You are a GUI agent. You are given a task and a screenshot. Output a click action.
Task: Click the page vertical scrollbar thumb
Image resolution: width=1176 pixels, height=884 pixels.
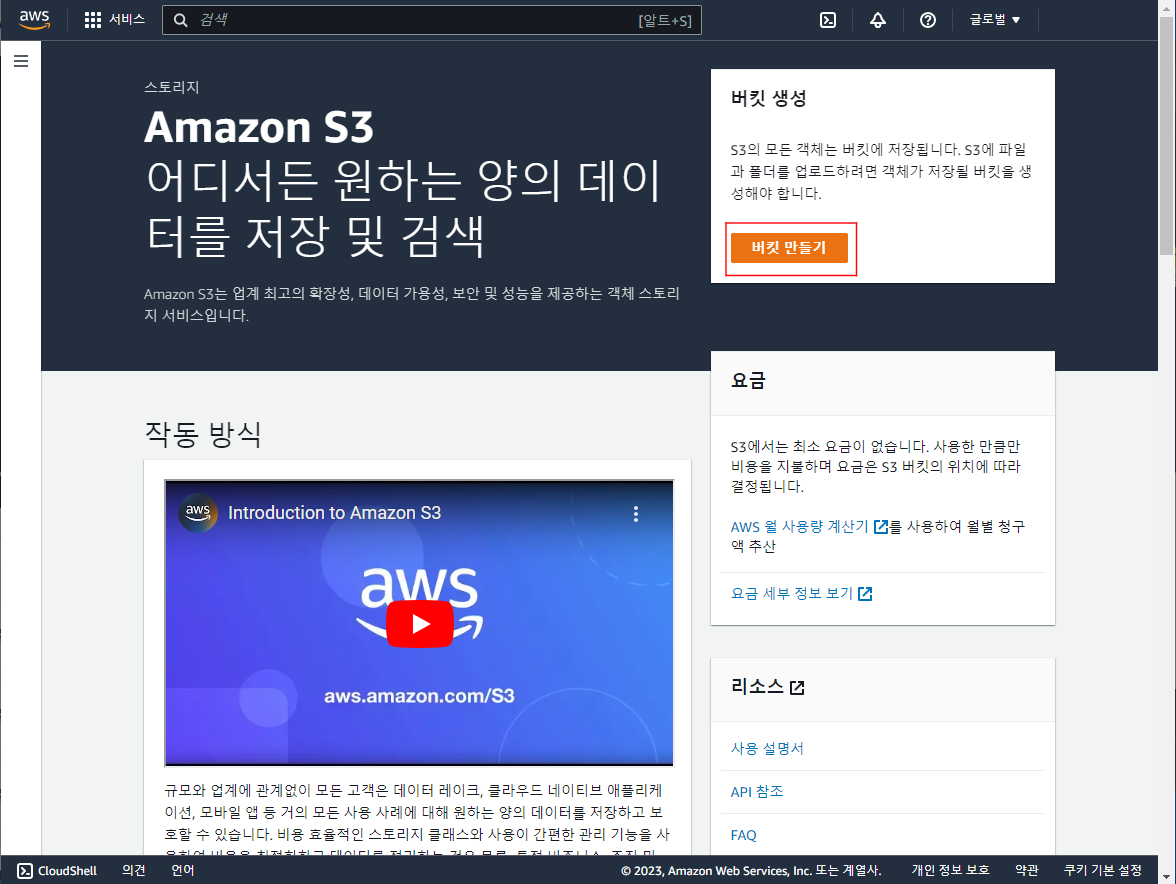pyautogui.click(x=1167, y=135)
